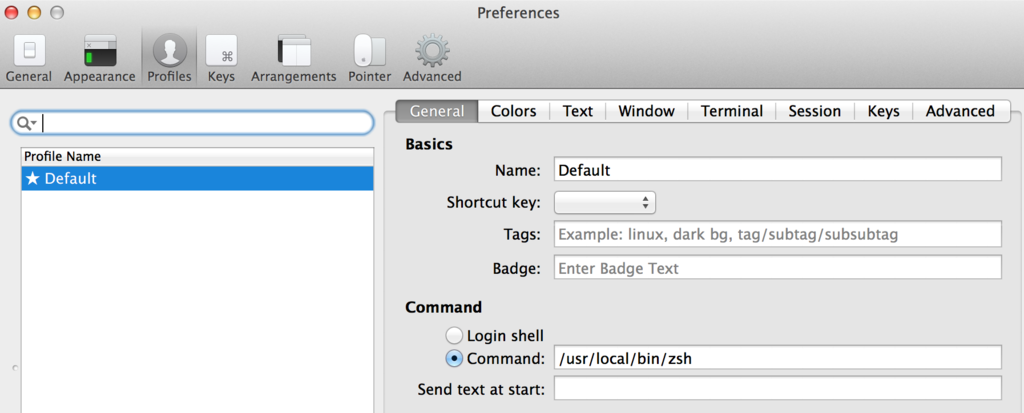Select the Default profile in list

click(197, 178)
